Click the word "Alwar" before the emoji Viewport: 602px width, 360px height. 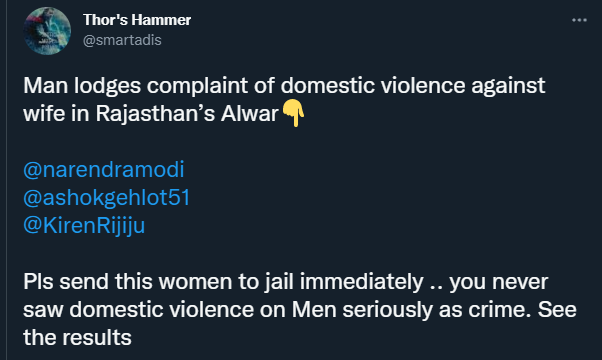[250, 114]
